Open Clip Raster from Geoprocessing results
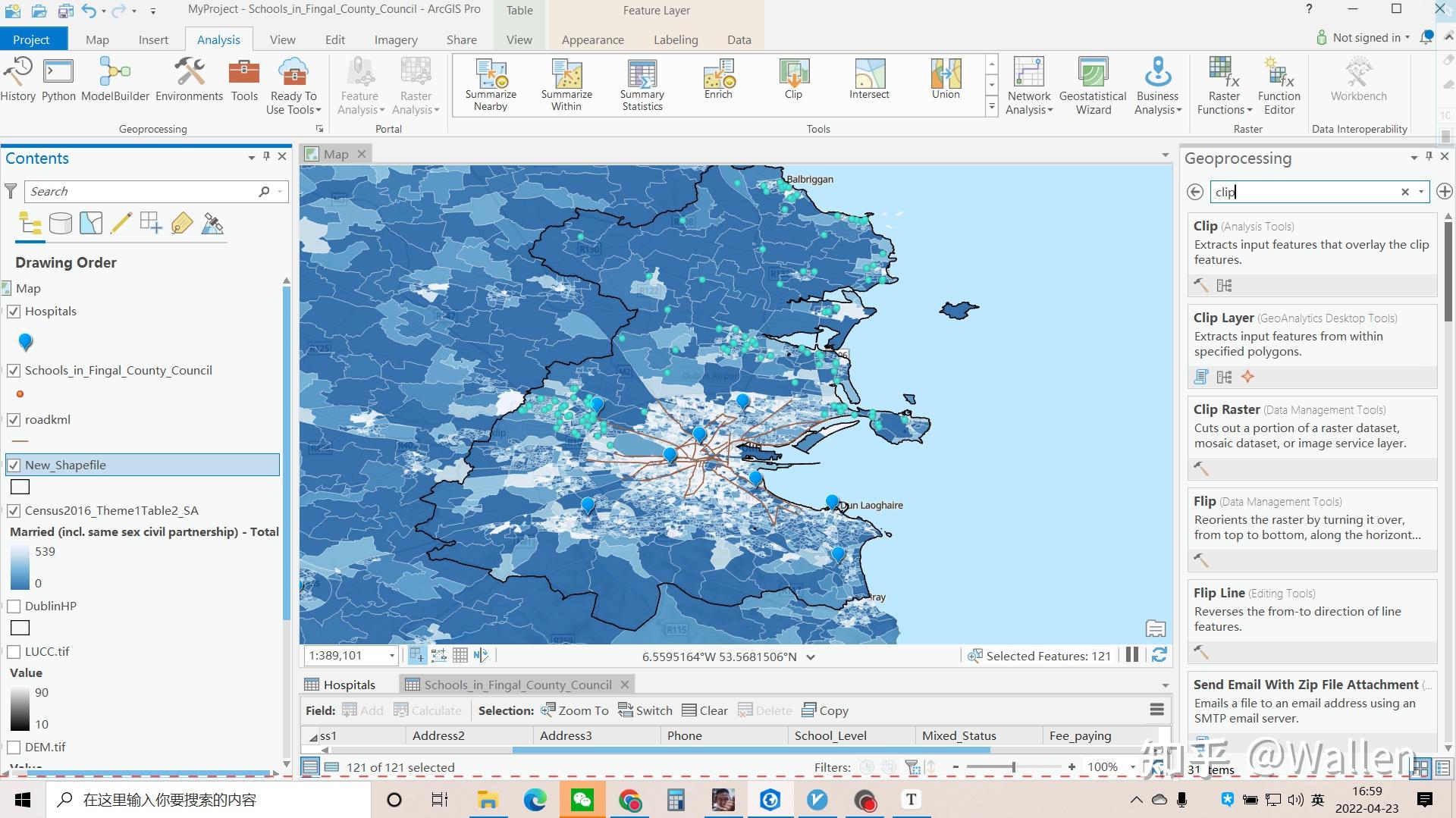This screenshot has width=1456, height=818. coord(1226,409)
